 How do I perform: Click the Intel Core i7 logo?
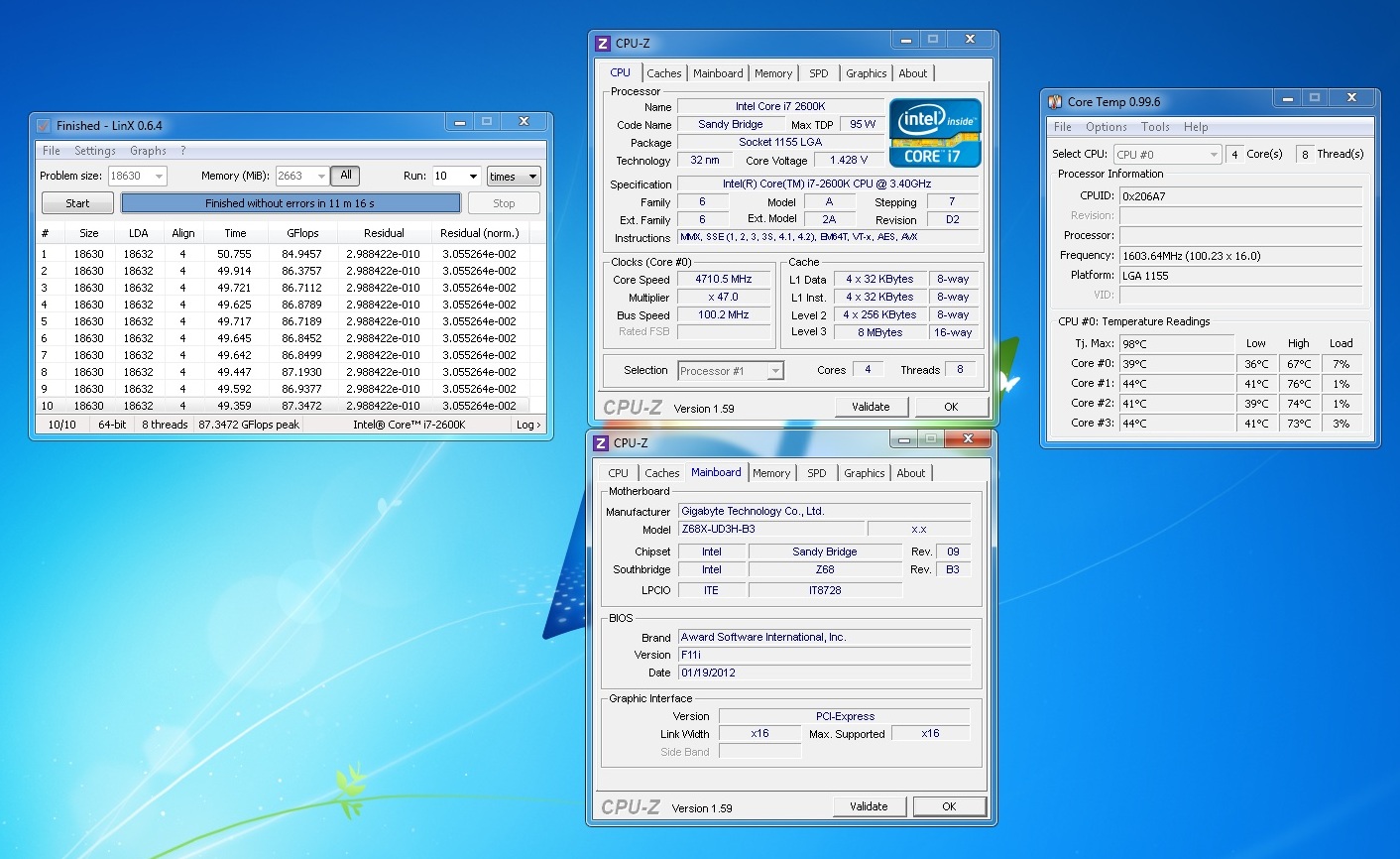coord(935,133)
